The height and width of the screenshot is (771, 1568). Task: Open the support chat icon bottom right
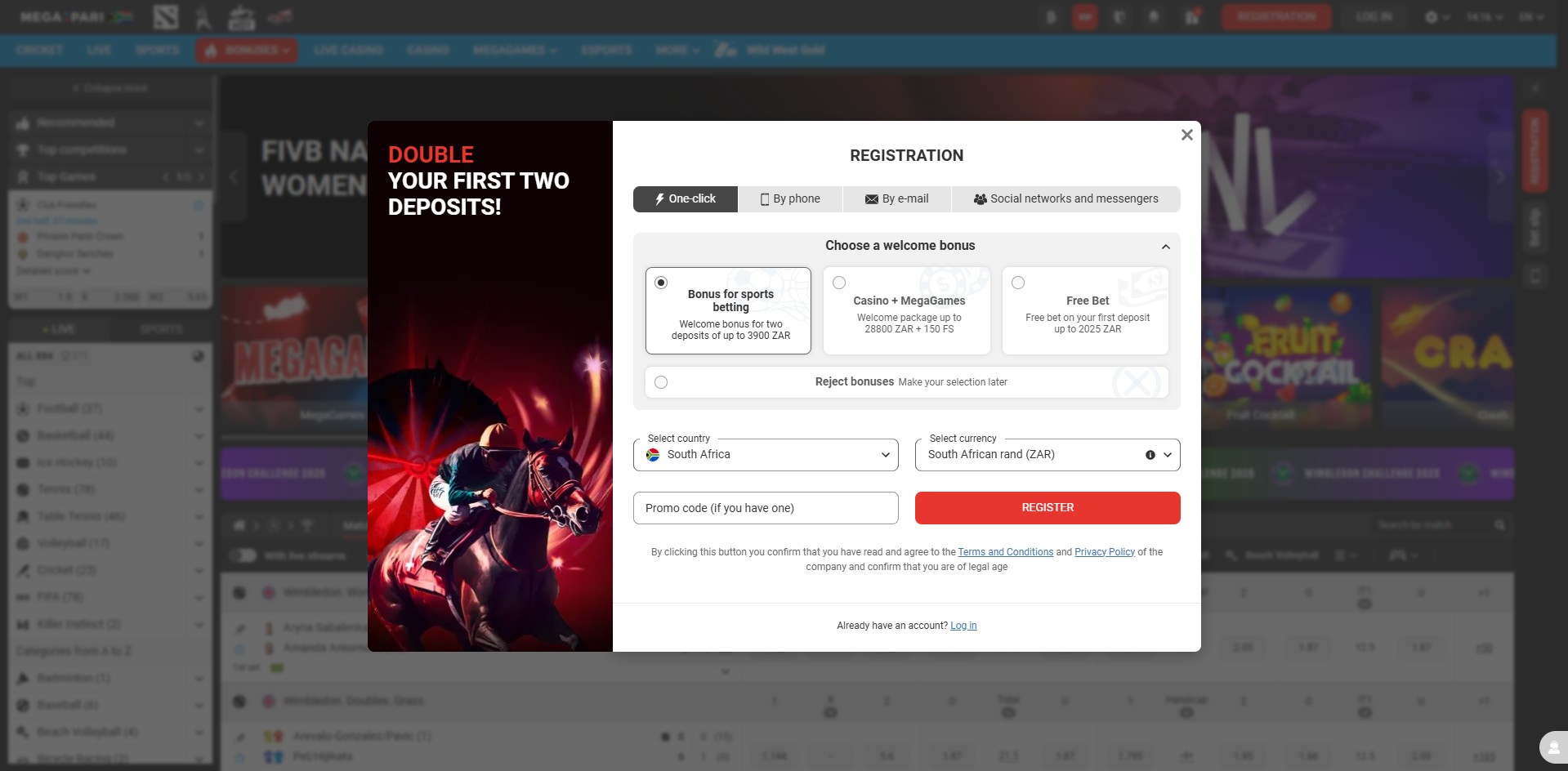click(x=1552, y=747)
